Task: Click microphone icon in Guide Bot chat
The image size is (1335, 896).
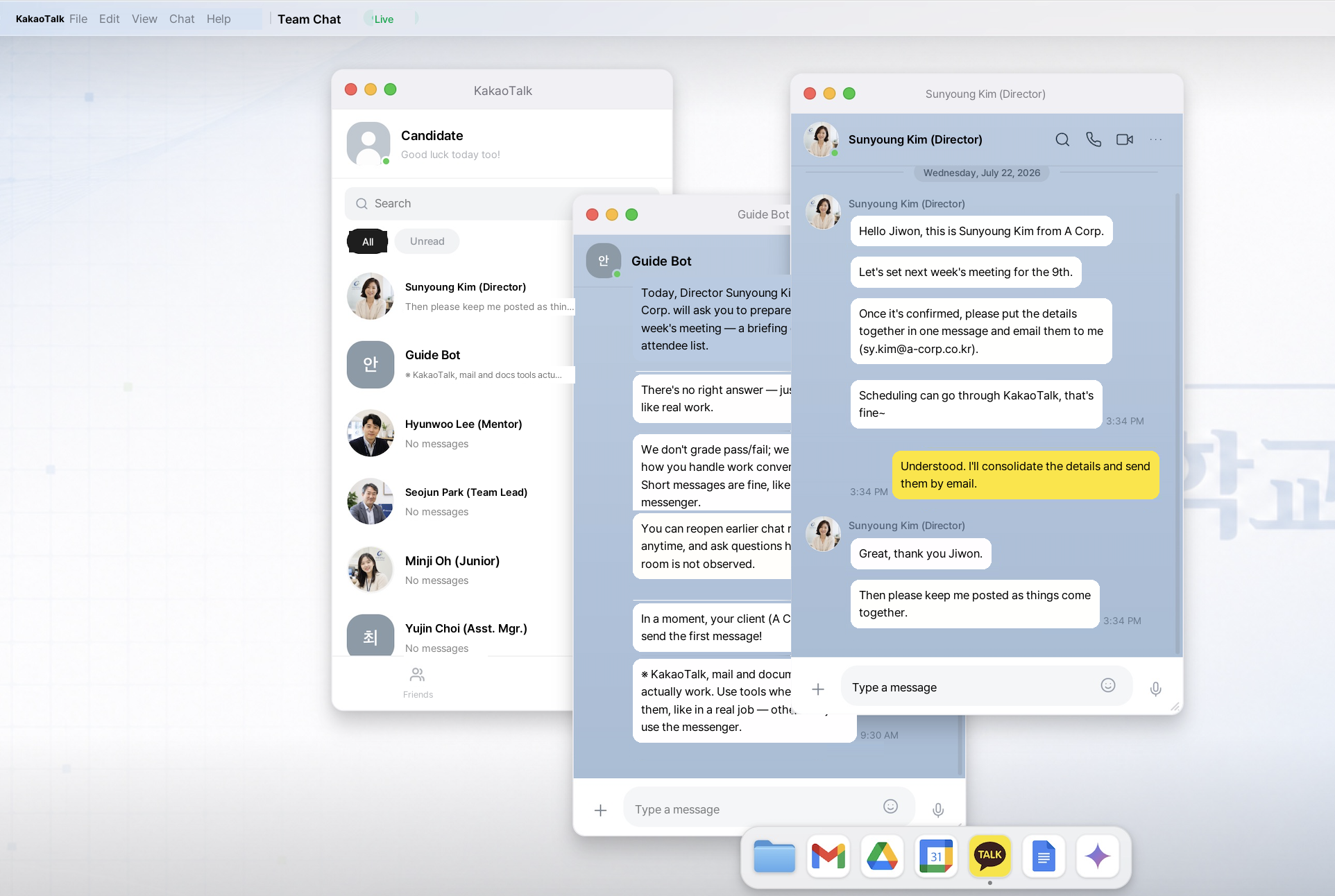Action: coord(938,810)
